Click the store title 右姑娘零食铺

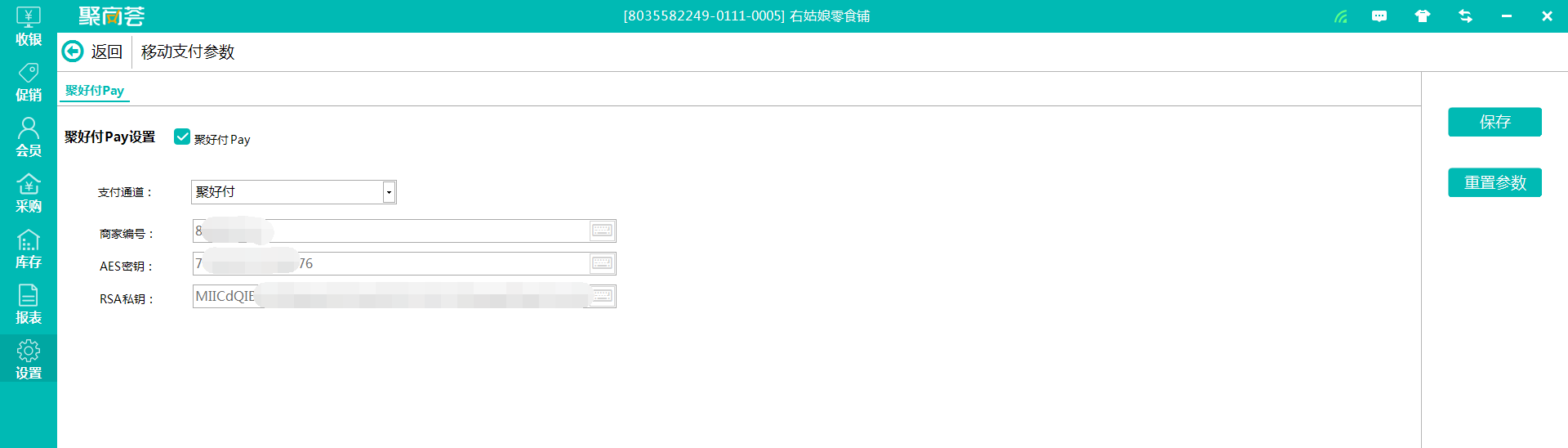coord(830,16)
